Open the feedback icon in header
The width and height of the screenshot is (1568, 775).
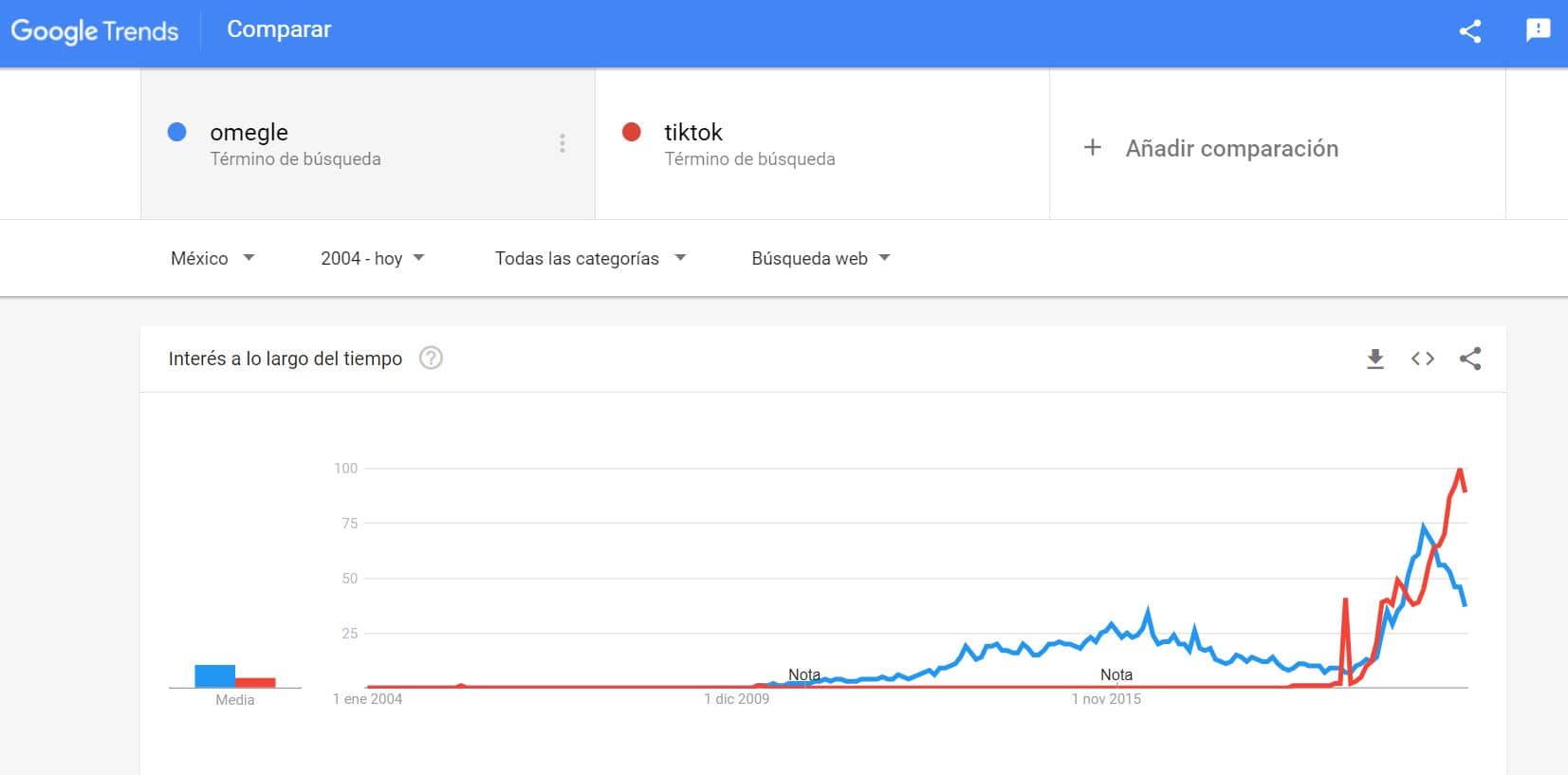[1538, 30]
